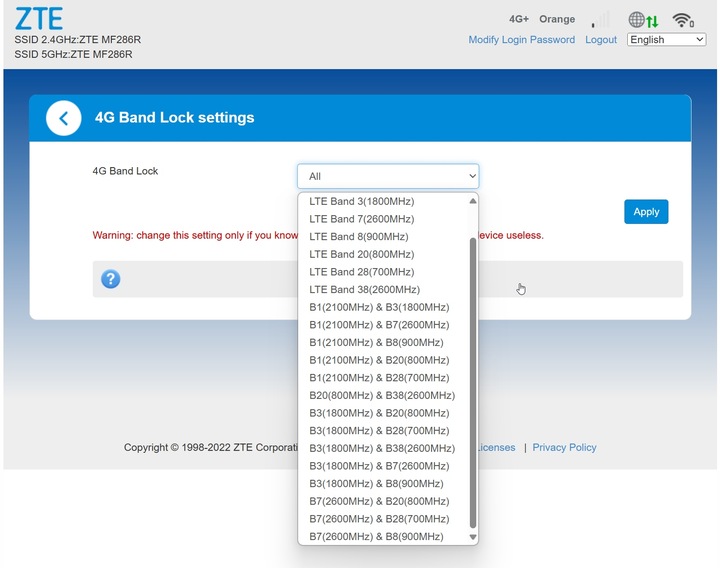Click the blue help question mark icon

coord(111,279)
